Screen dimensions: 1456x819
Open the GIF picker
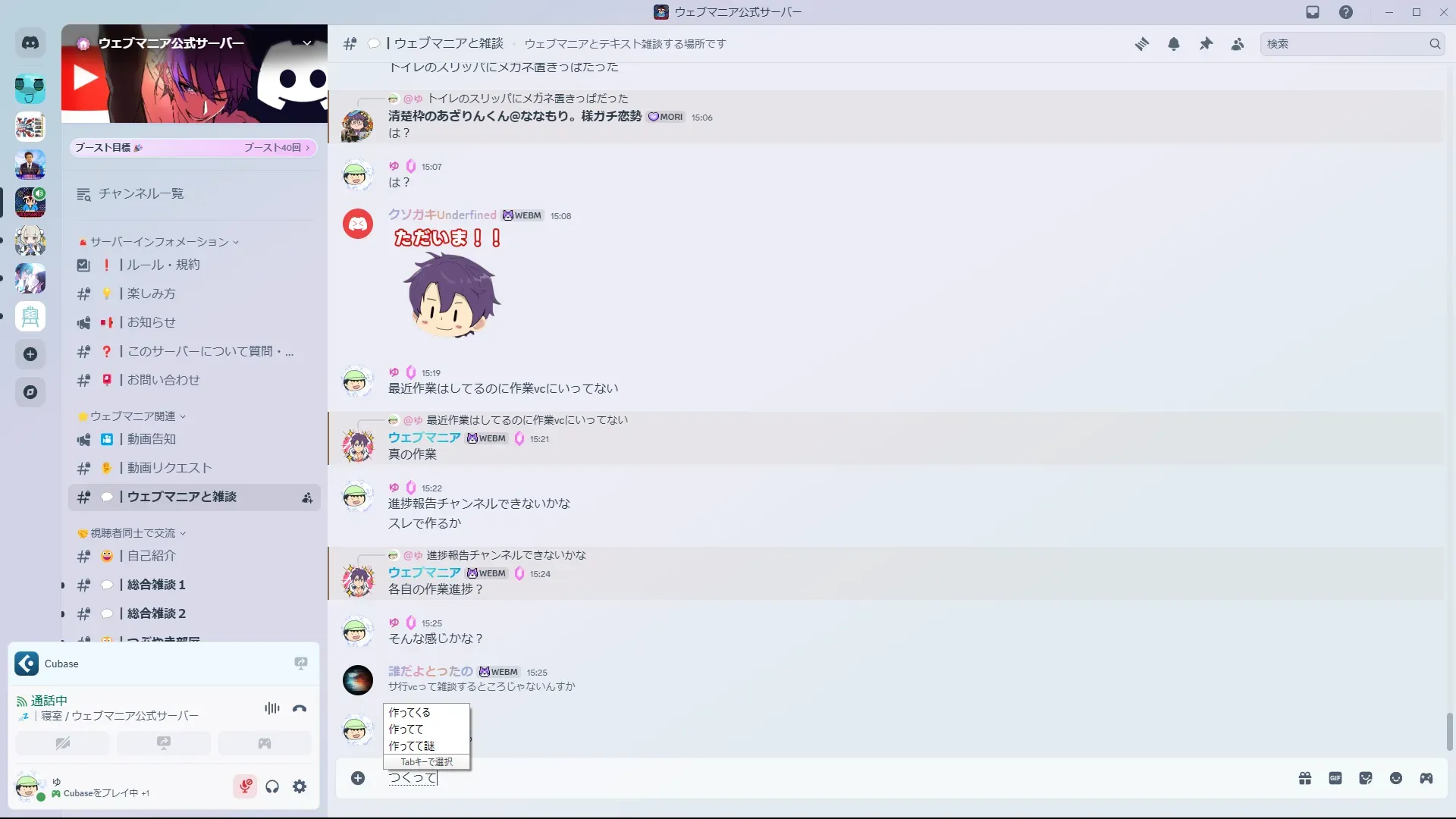tap(1335, 778)
